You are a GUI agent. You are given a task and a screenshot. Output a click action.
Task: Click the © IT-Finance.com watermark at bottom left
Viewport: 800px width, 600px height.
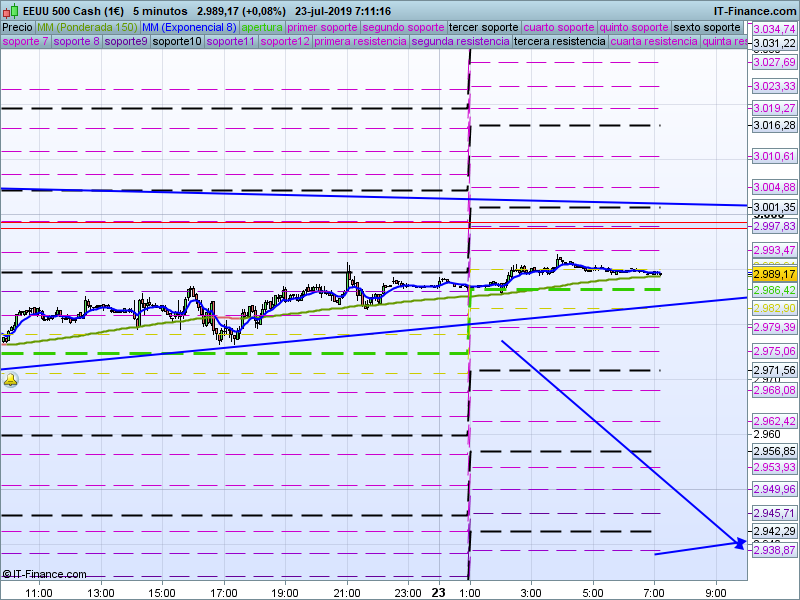(44, 574)
